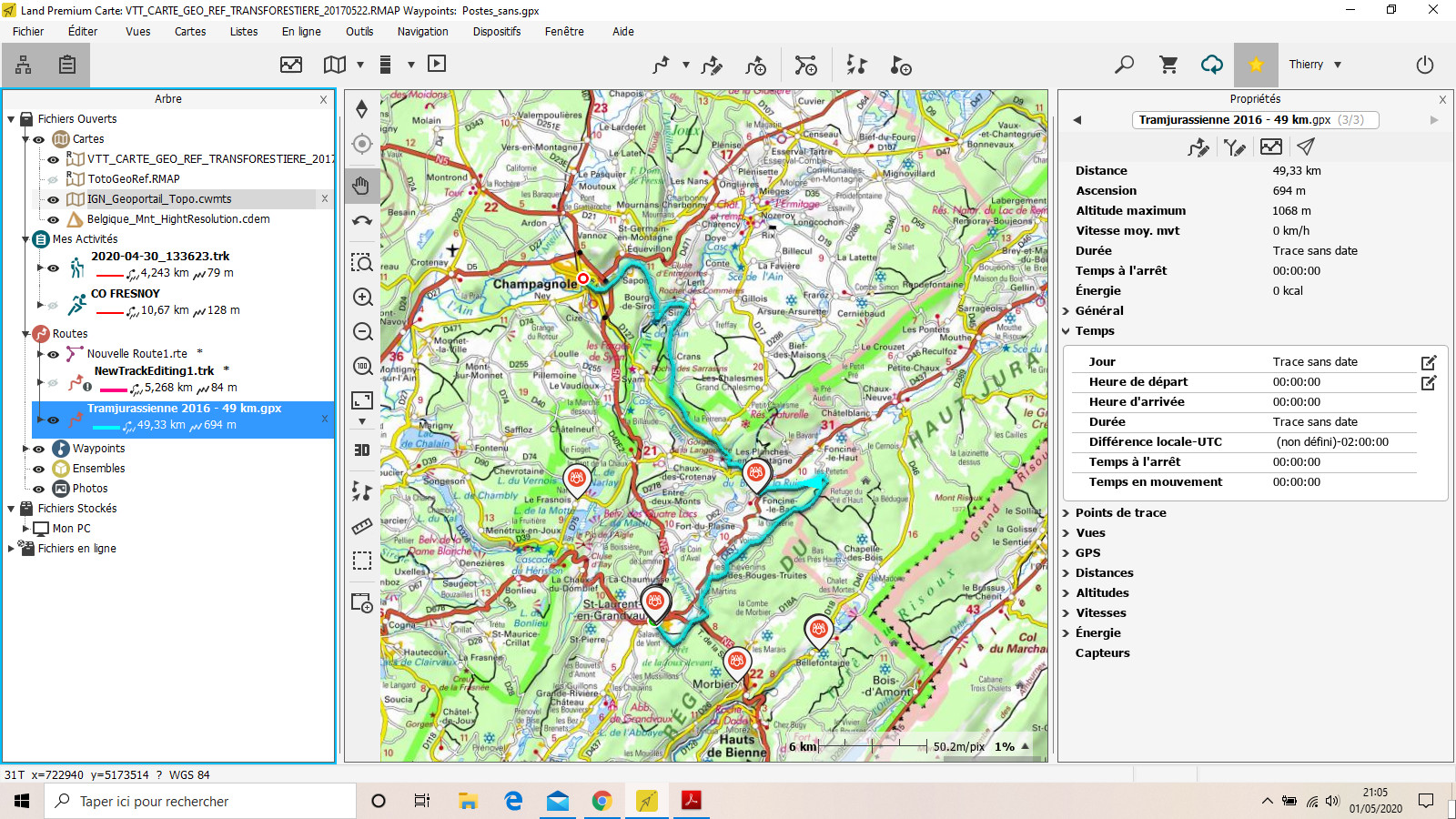Edit the Jour value
Viewport: 1456px width, 819px height.
click(x=1429, y=362)
